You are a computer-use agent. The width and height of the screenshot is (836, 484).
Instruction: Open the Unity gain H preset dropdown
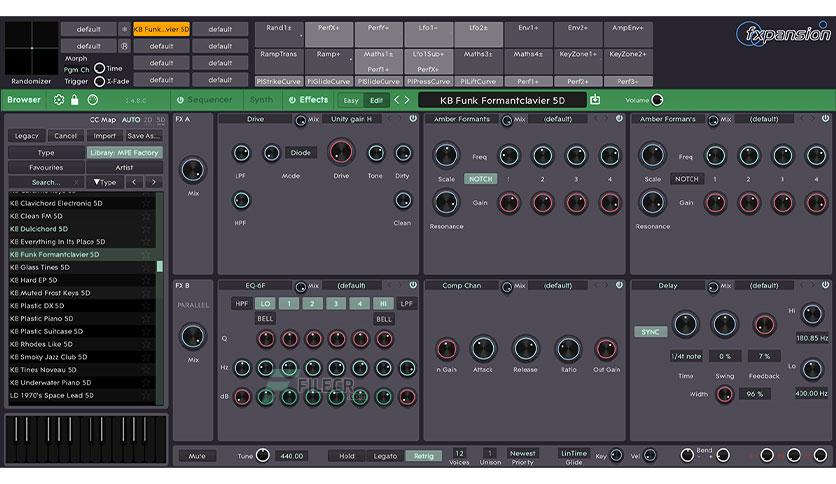pos(352,119)
